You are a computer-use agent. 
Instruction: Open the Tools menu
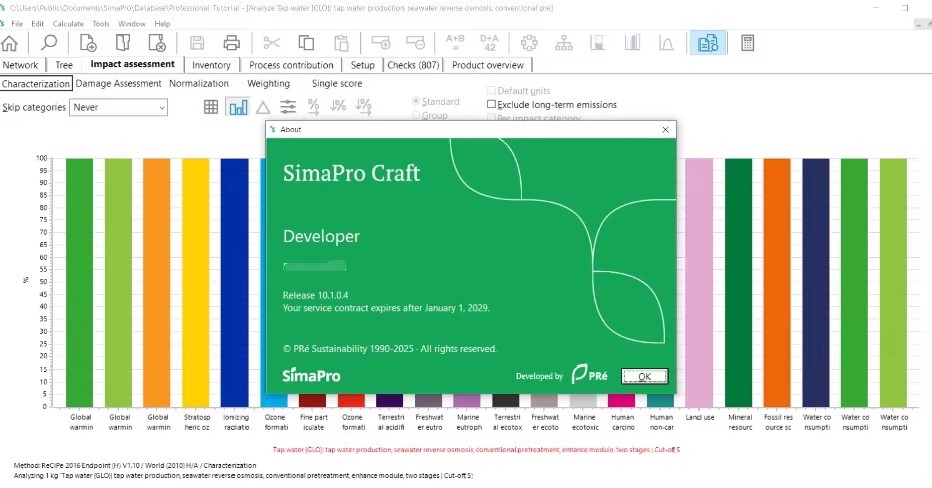(100, 24)
